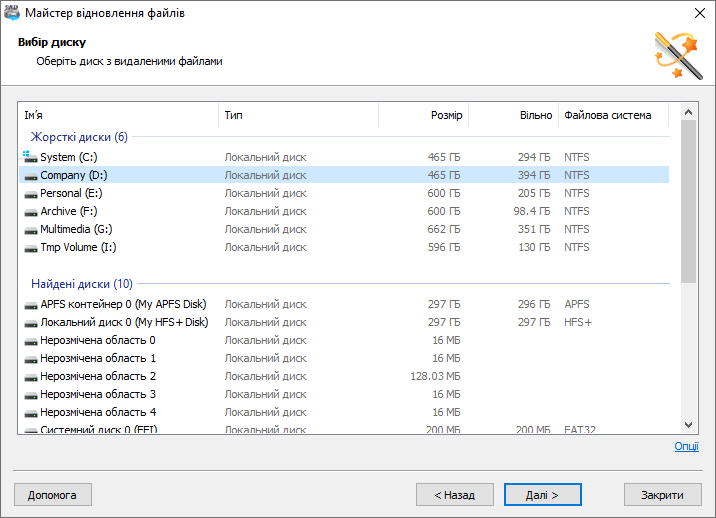This screenshot has width=716, height=518.
Task: Click the 128.03 МБ size value
Action: pyautogui.click(x=435, y=376)
